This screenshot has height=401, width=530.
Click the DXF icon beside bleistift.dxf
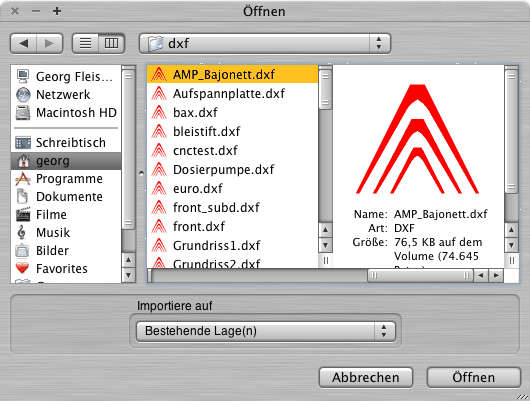[x=159, y=131]
